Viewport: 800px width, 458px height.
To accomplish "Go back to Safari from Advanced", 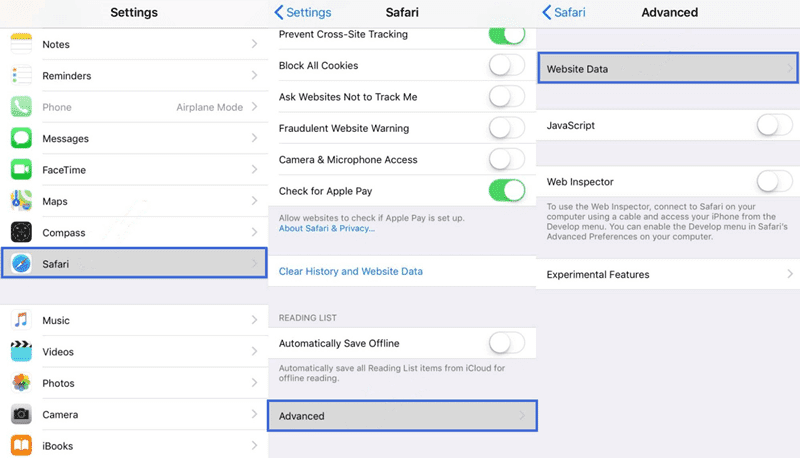I will tap(564, 12).
